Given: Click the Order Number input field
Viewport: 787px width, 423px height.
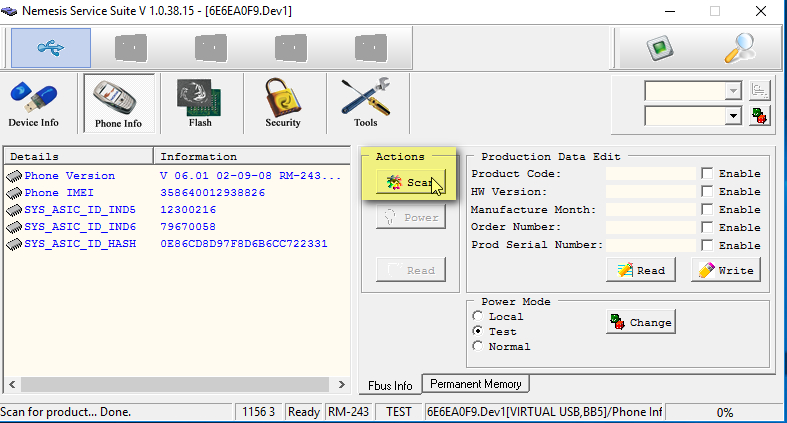Looking at the screenshot, I should coord(650,227).
